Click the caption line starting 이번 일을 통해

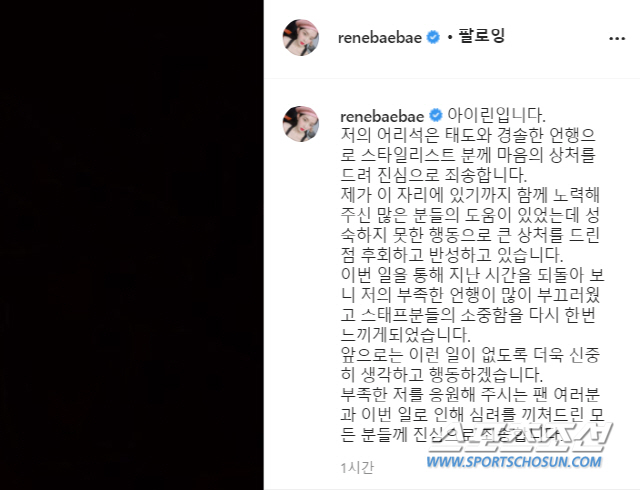pyautogui.click(x=472, y=275)
